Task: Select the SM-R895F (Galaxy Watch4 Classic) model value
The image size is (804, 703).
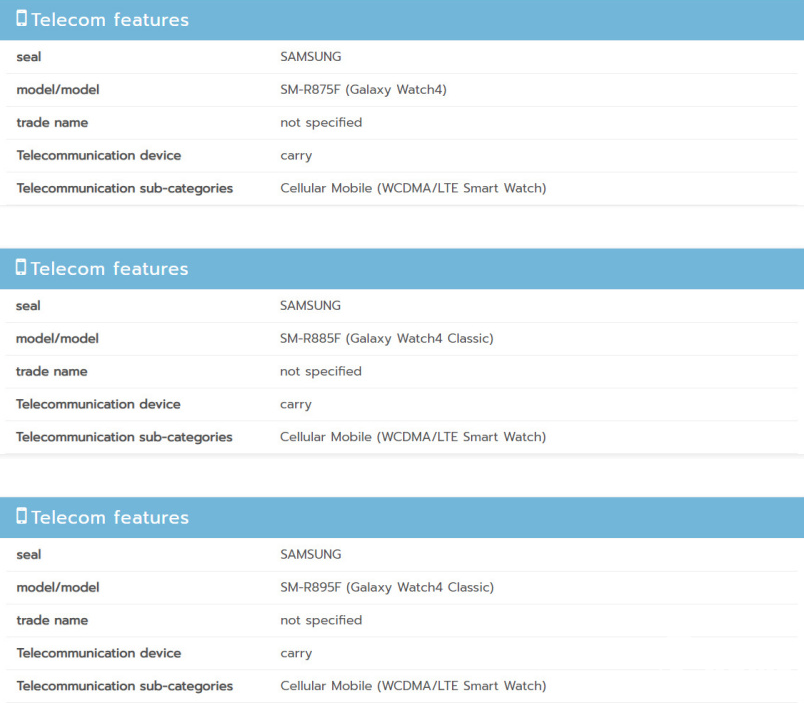Action: coord(386,588)
